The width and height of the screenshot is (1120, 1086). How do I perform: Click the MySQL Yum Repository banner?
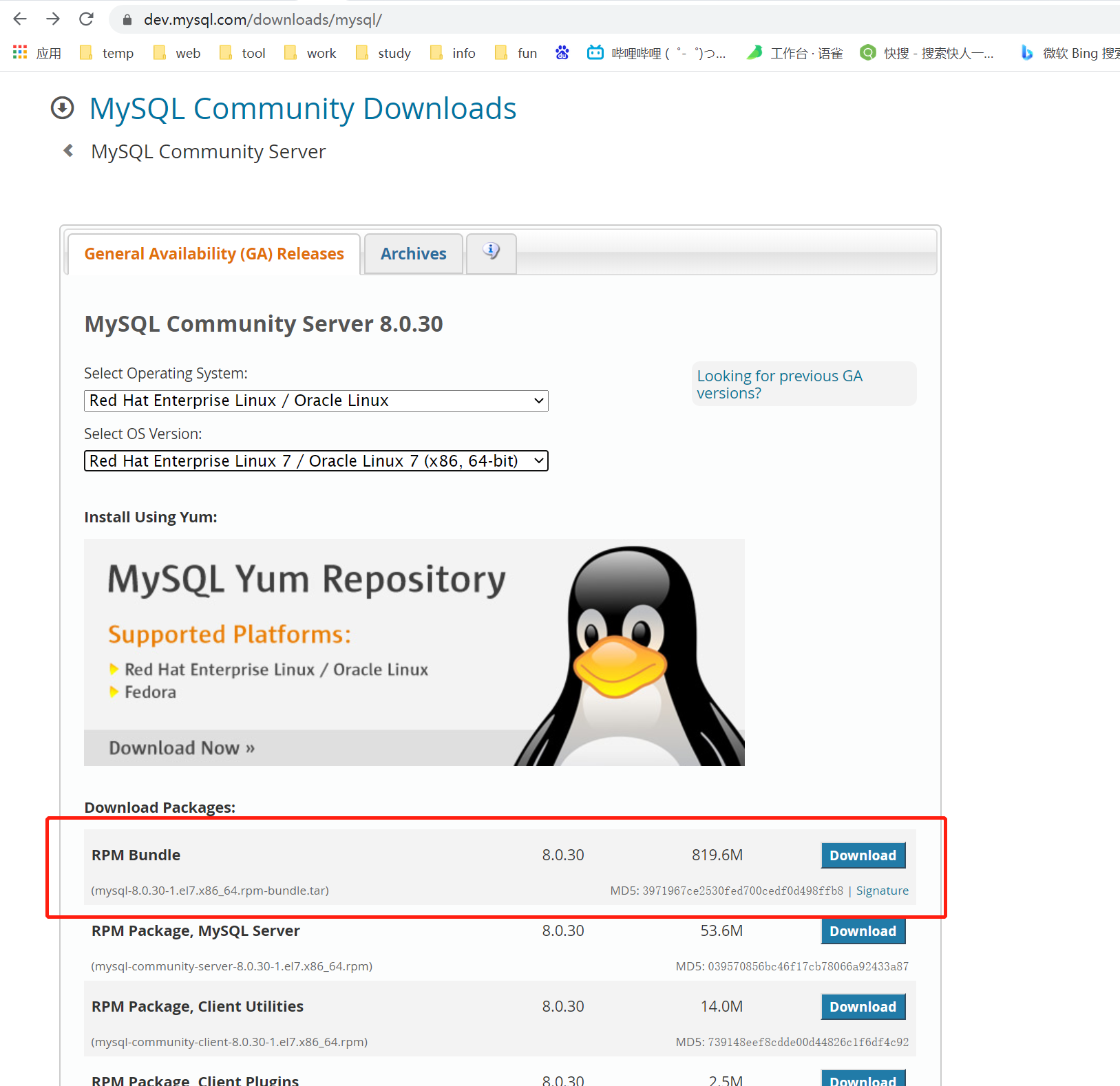414,652
